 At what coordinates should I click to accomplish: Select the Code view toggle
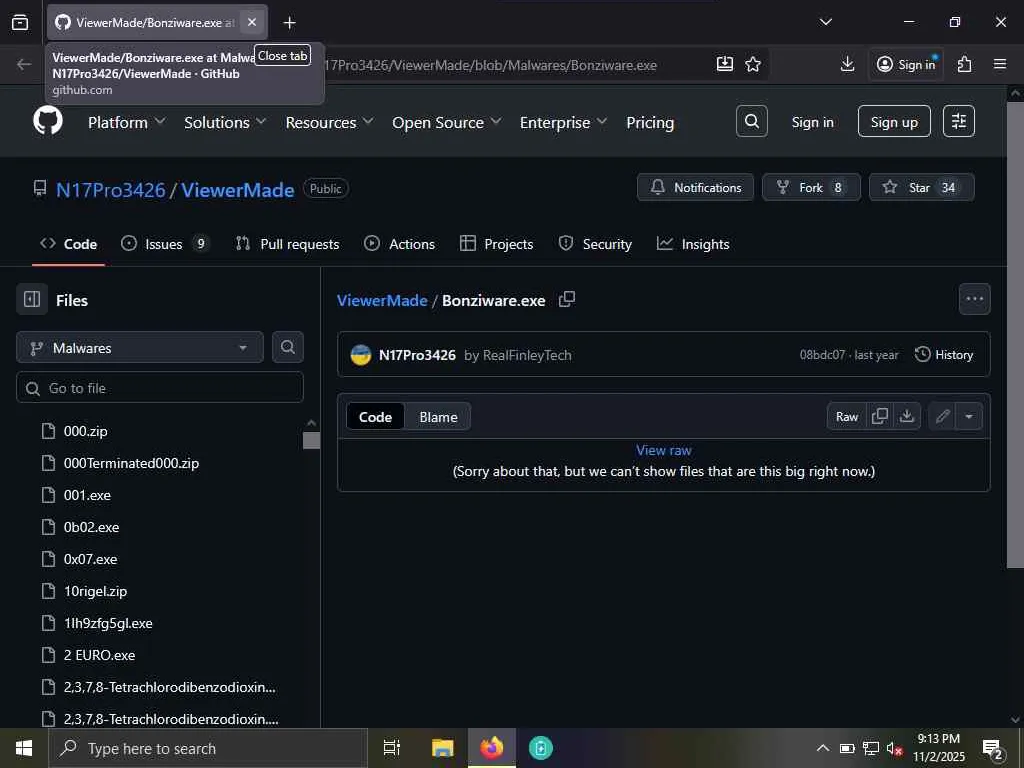click(376, 417)
